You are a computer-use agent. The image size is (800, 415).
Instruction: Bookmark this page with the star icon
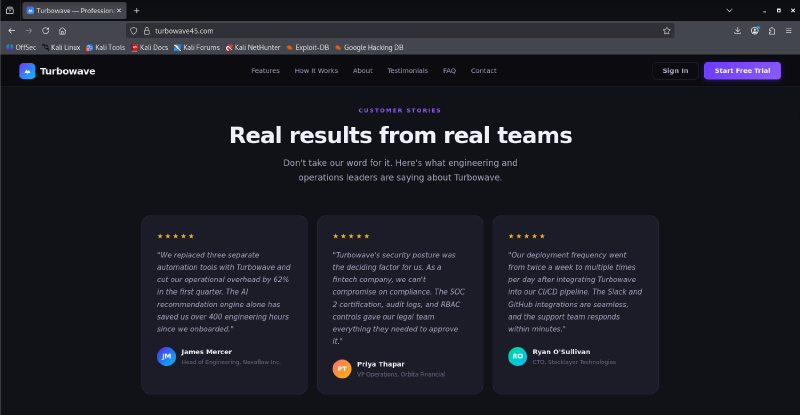(666, 31)
